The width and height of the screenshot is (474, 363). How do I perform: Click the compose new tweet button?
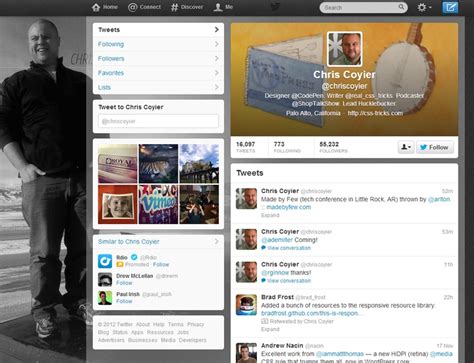(450, 7)
